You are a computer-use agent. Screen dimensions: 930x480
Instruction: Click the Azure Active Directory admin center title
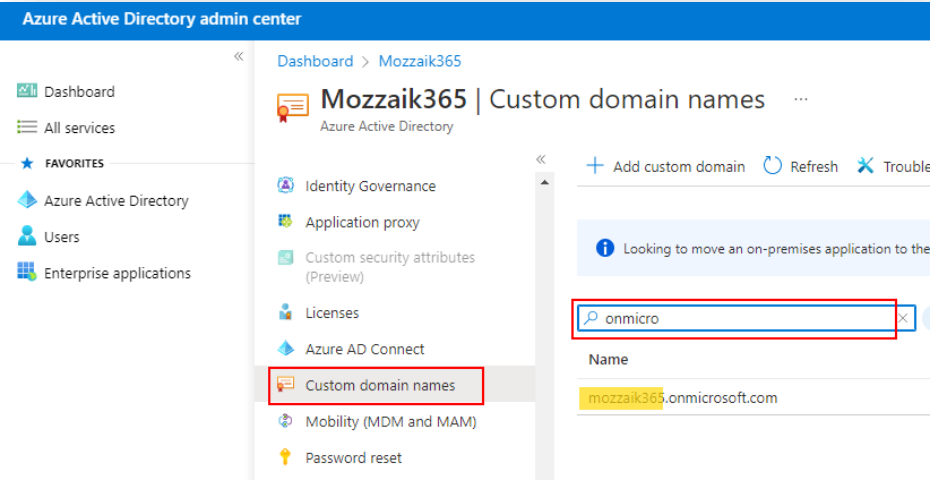(x=162, y=19)
